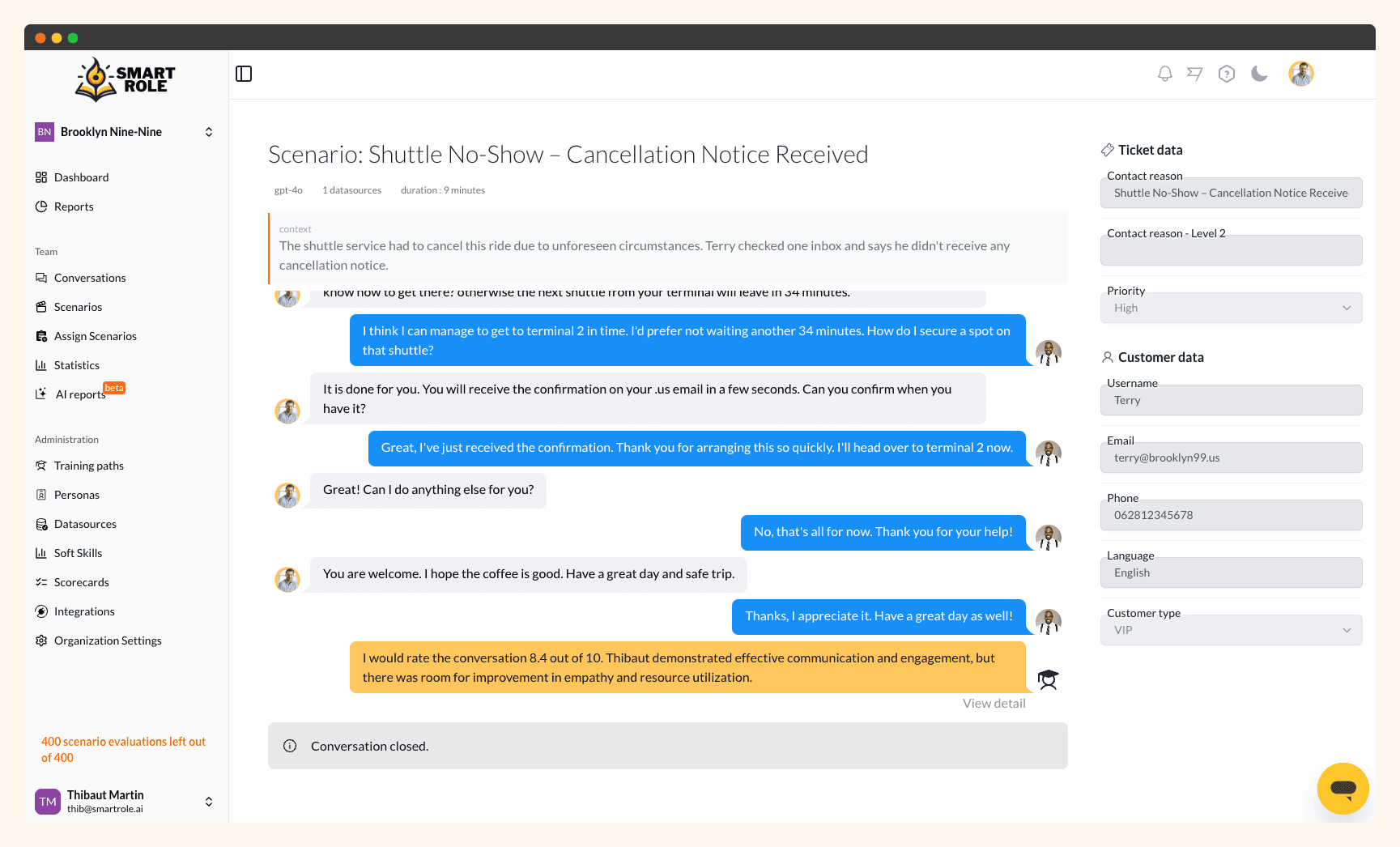Click the Personas icon

point(41,495)
